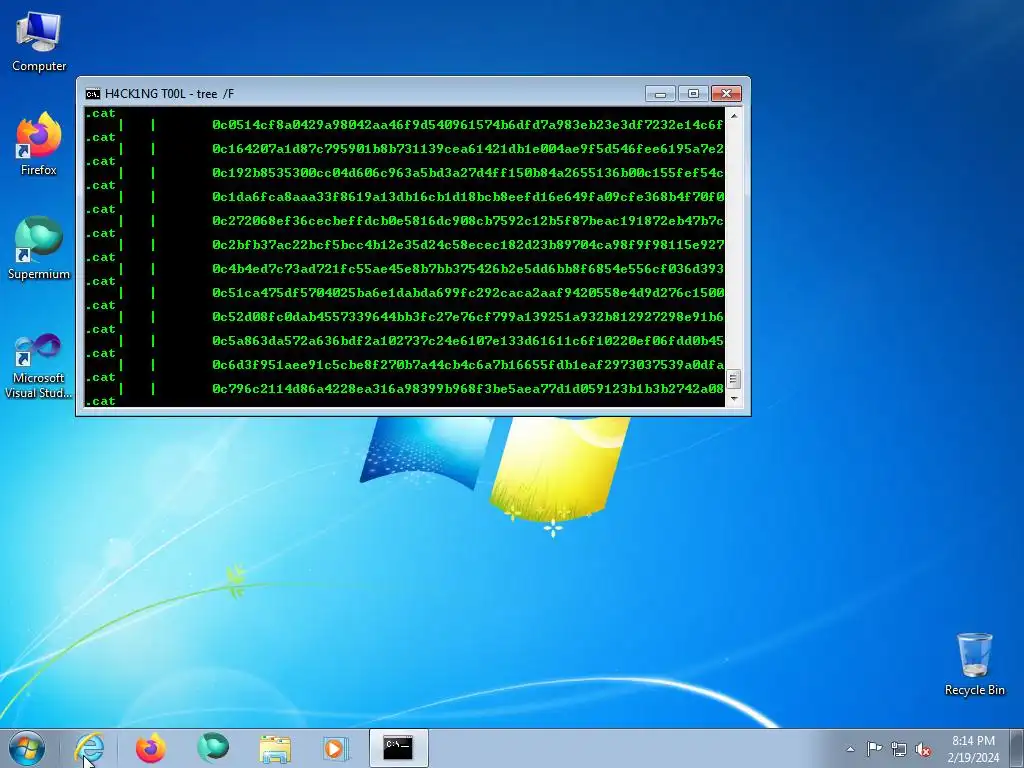Click the hash line starting 0c192b8535
The image size is (1024, 768).
(x=468, y=173)
